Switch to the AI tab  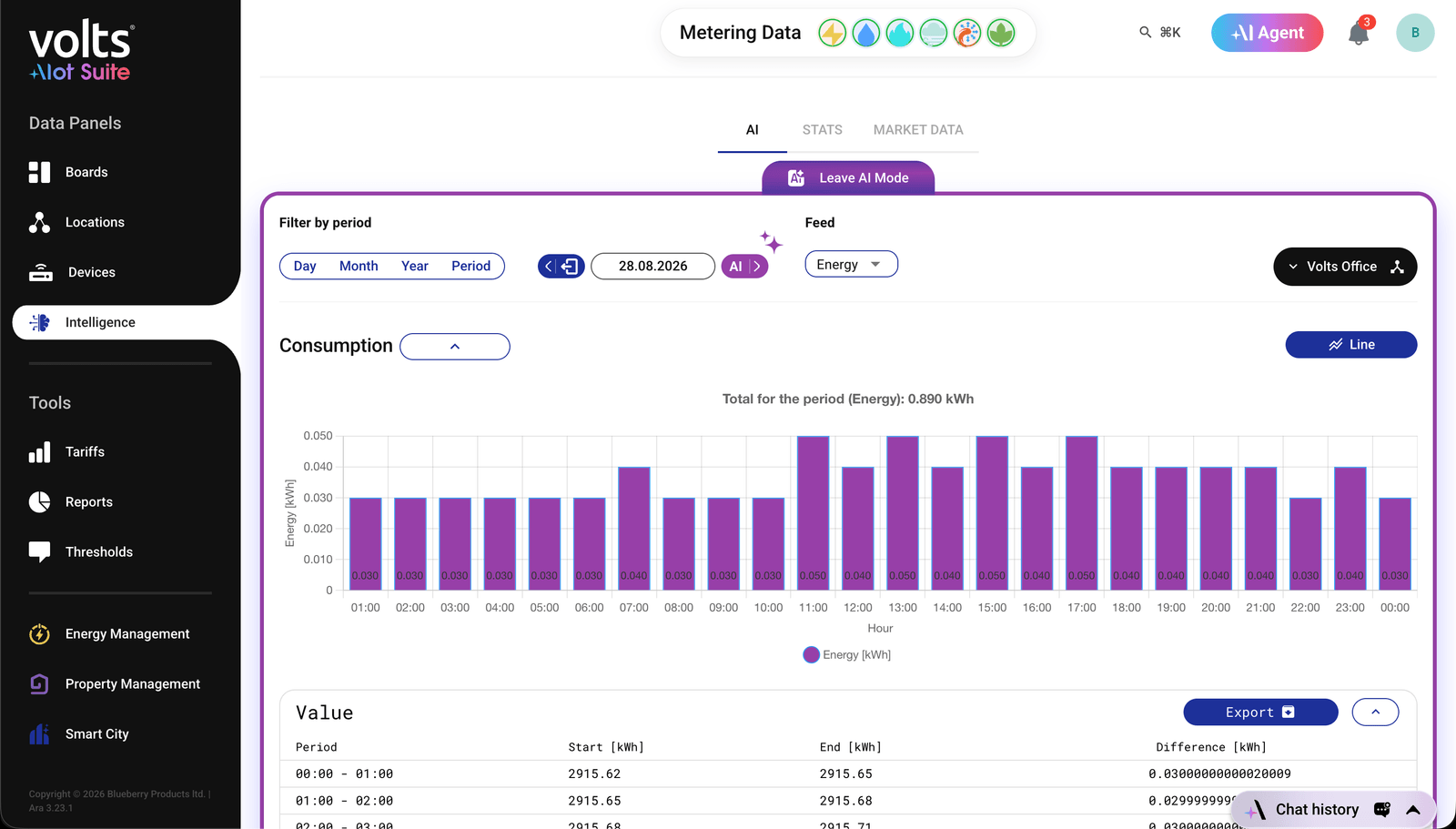[752, 130]
